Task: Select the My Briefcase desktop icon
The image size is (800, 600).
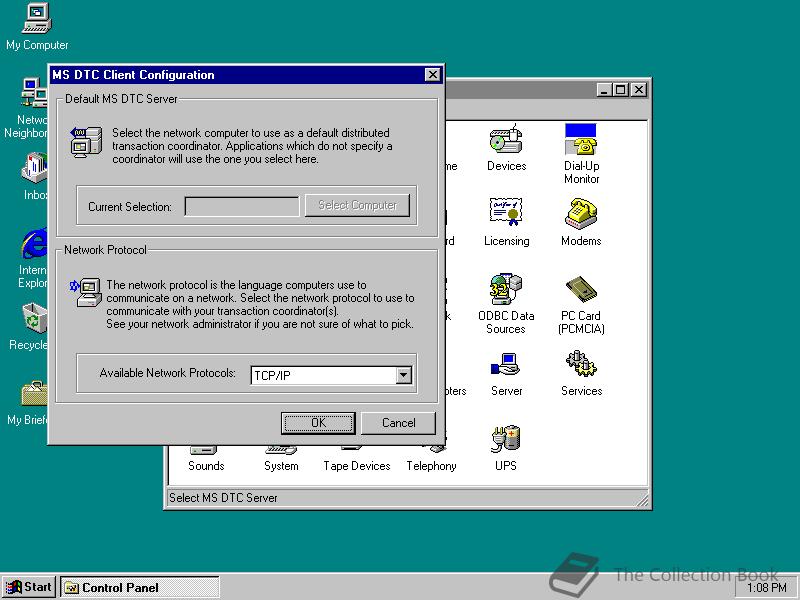Action: [28, 402]
